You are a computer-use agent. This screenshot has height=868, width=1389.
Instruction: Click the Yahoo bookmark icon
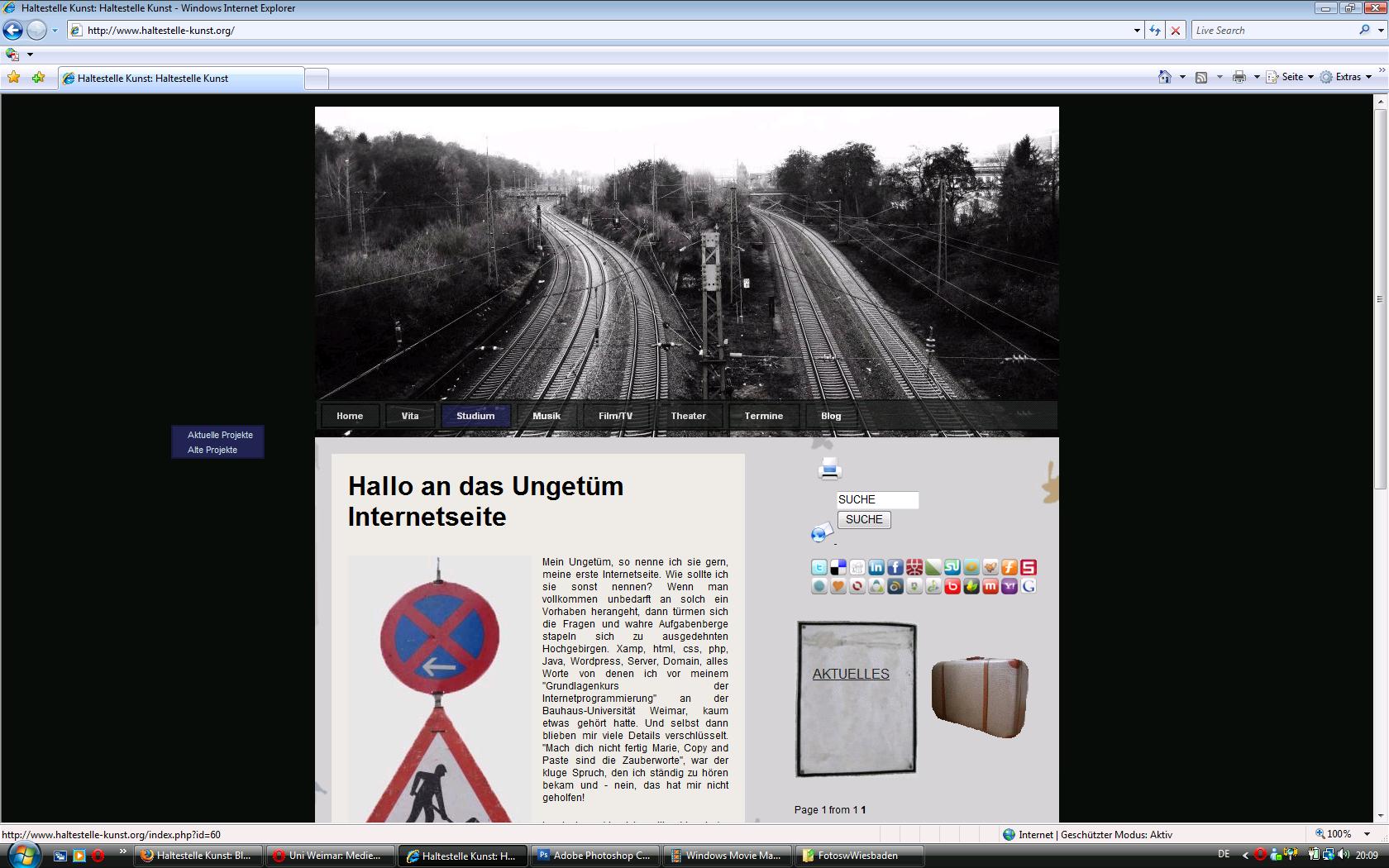coord(1010,586)
